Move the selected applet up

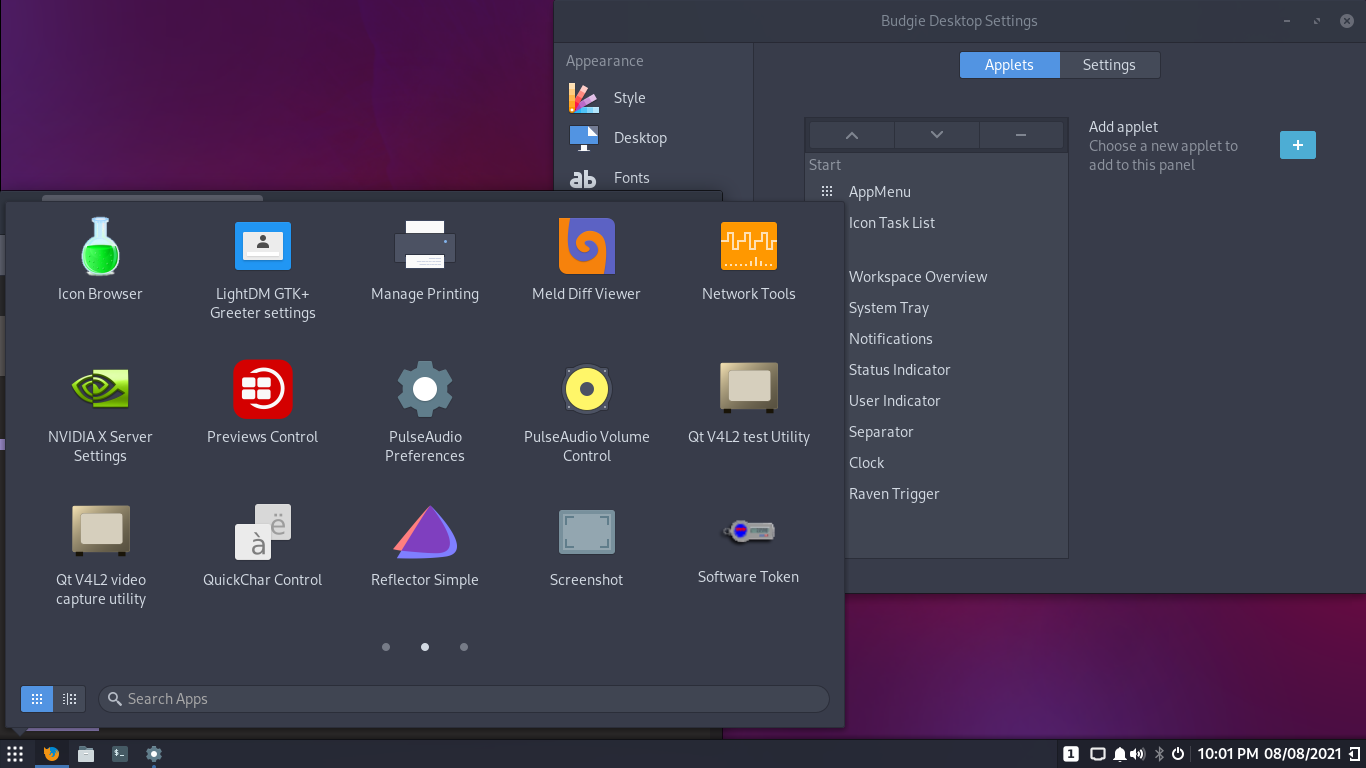852,135
